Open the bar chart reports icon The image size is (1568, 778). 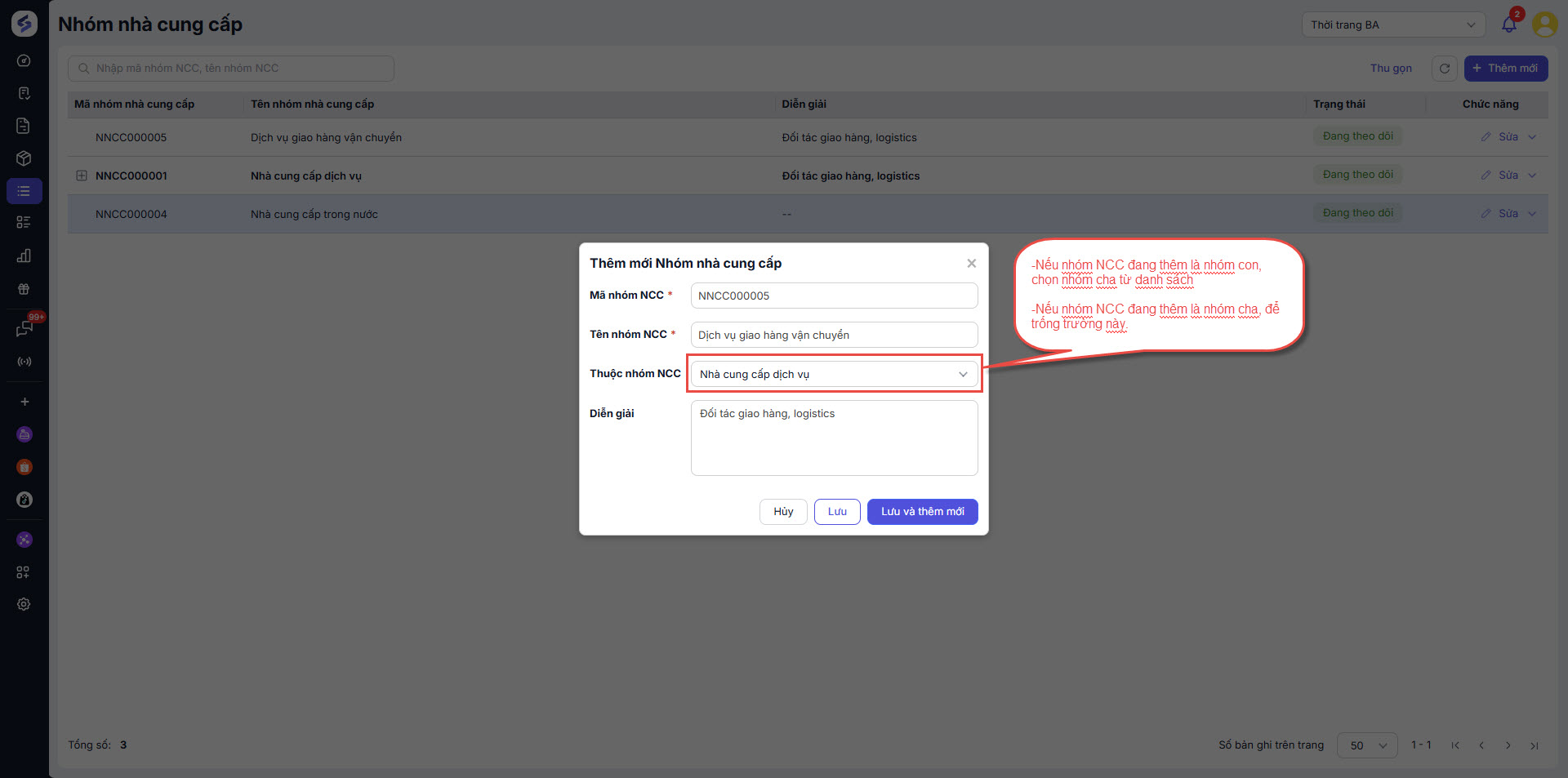24,256
